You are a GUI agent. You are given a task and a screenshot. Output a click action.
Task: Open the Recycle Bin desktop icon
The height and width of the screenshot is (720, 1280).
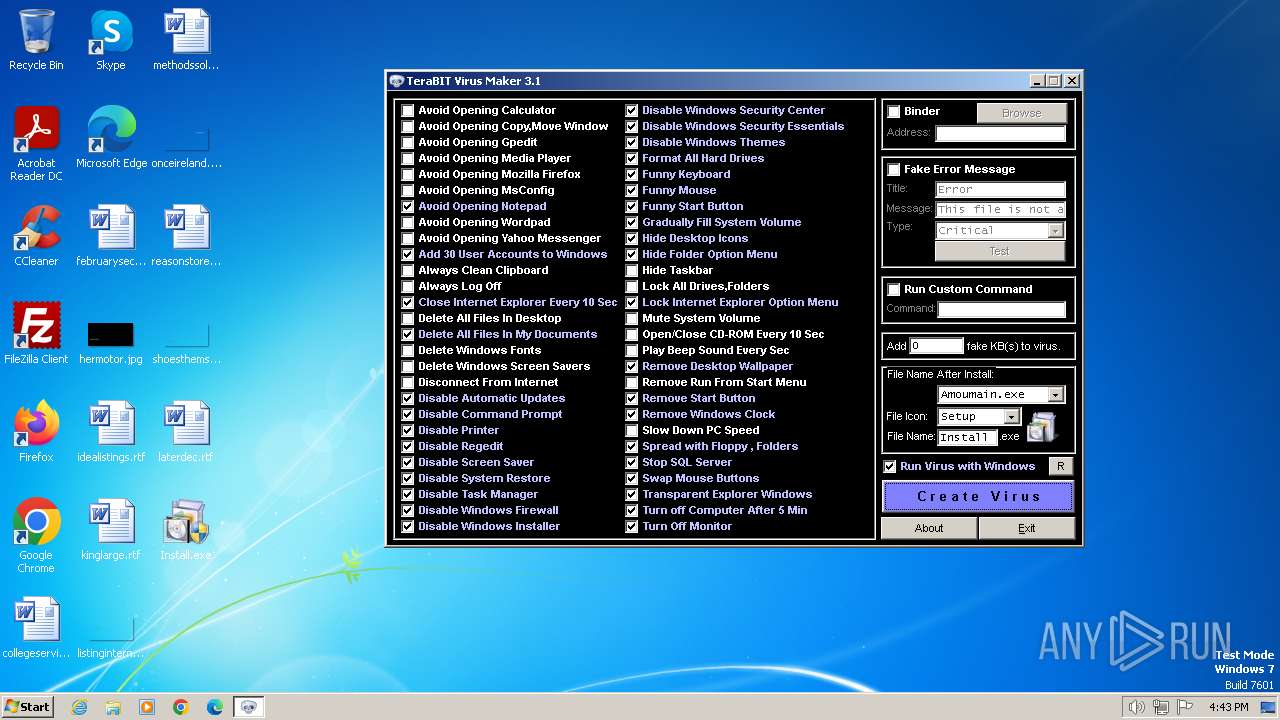(x=36, y=40)
